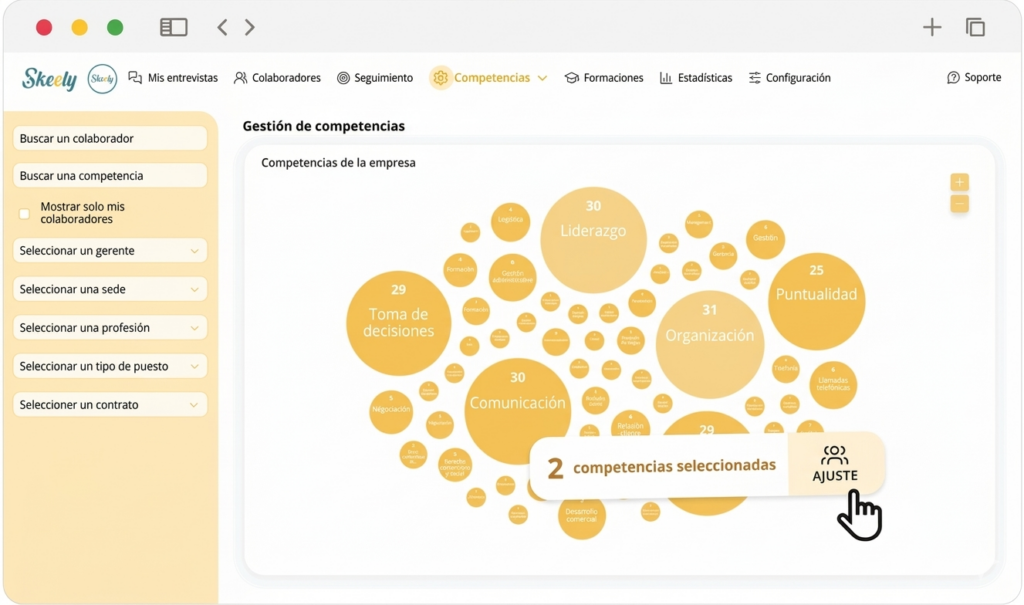Expand 'Seleccionar una profesión' dropdown

tap(110, 328)
